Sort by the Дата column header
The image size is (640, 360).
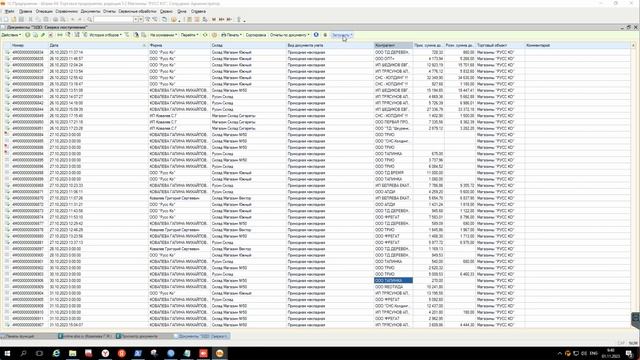point(98,45)
